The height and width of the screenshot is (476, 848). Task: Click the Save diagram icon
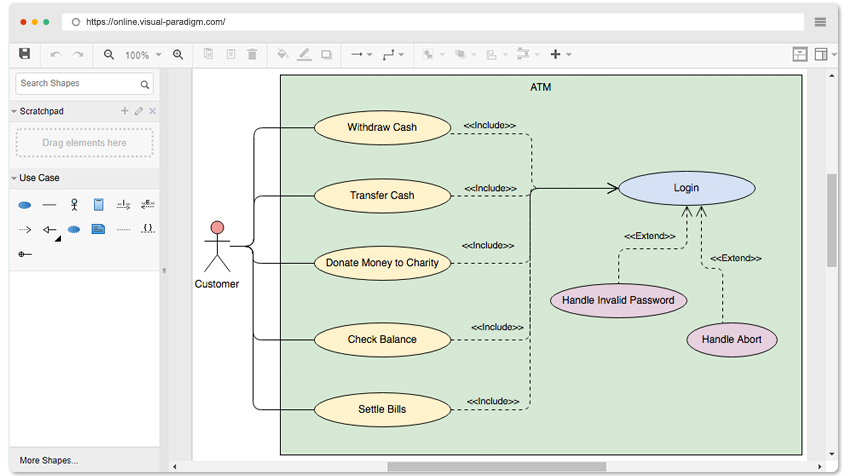[24, 54]
